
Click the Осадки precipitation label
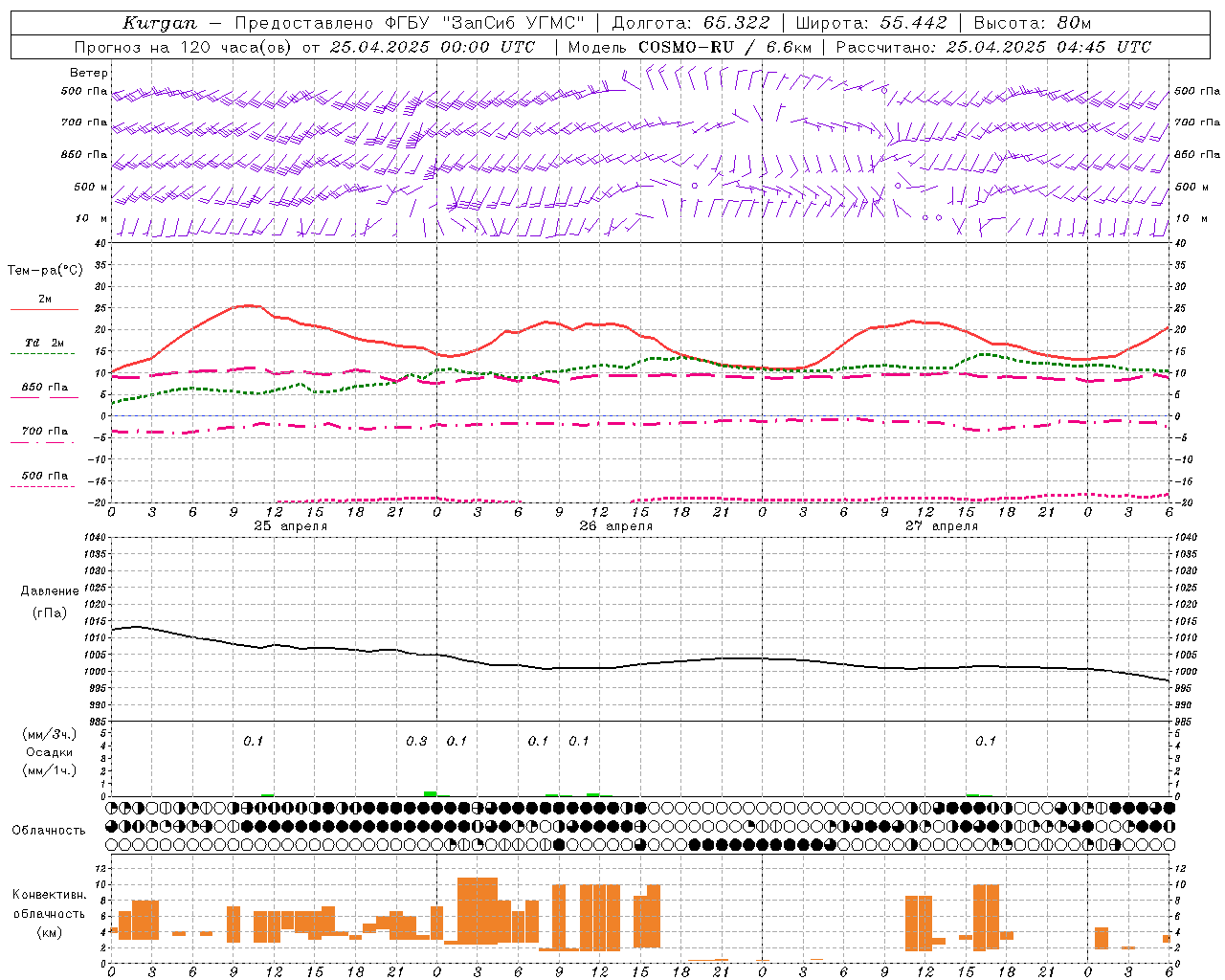(49, 752)
